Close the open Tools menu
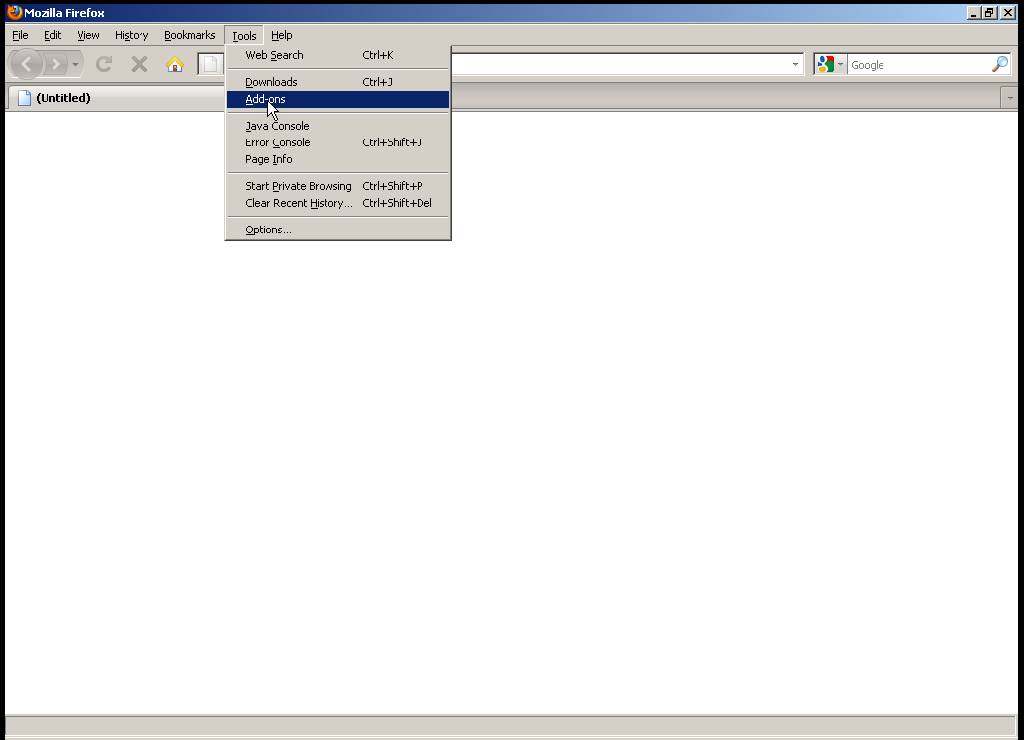Screen dimensions: 1024x740 244,35
